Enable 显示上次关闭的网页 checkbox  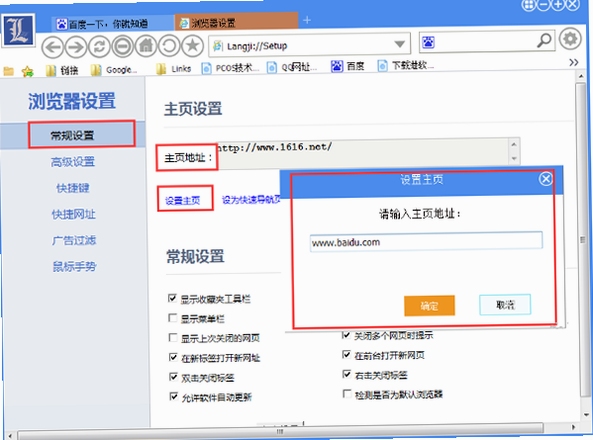pyautogui.click(x=173, y=337)
